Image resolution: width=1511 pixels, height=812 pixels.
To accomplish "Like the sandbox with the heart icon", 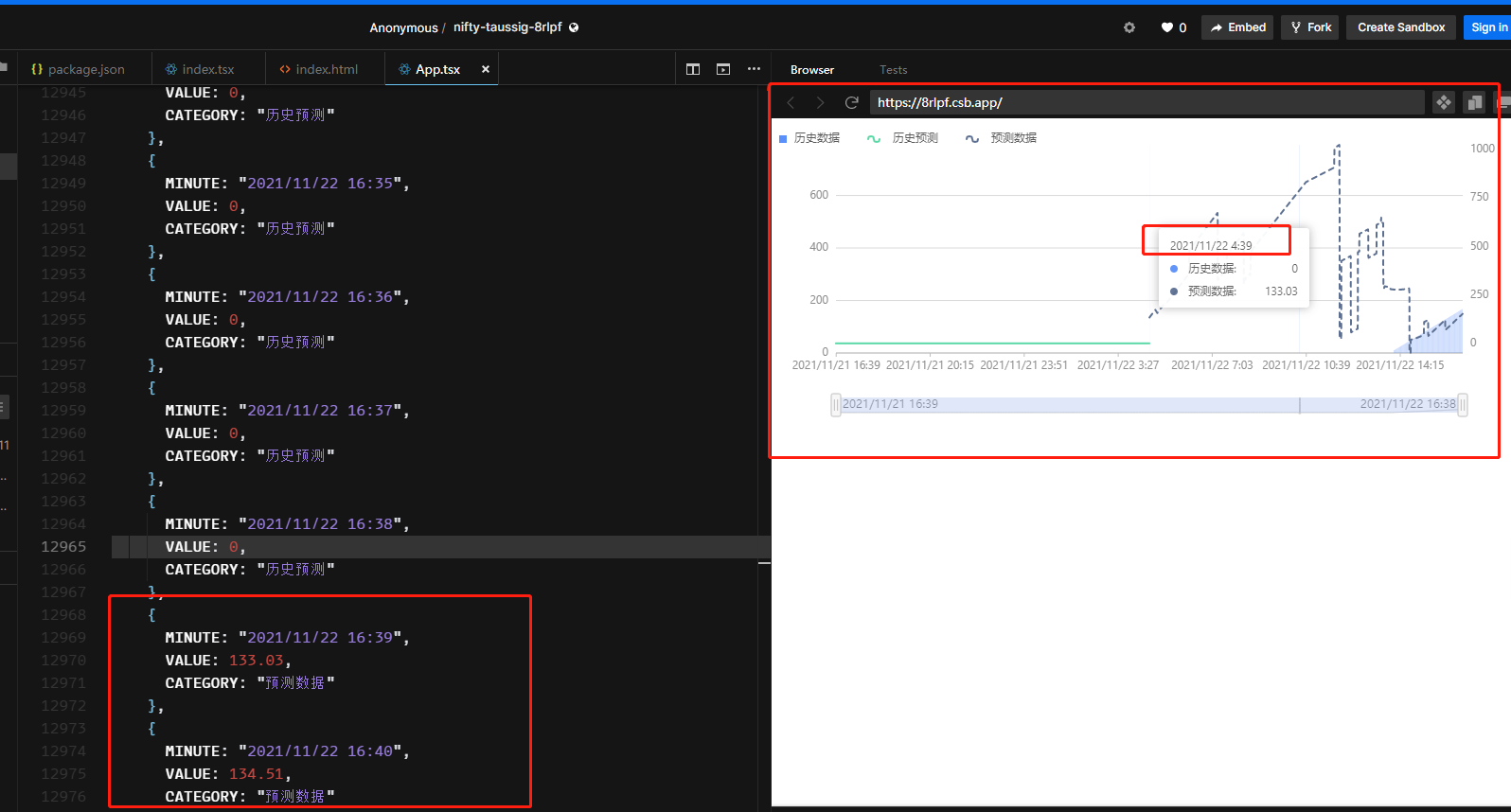I will click(x=1167, y=27).
